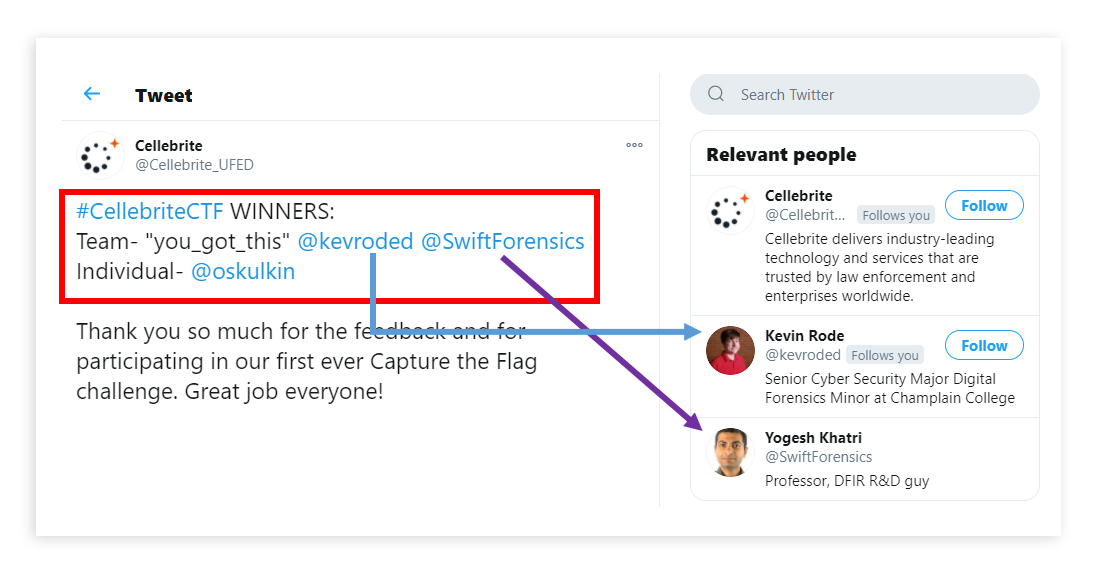Click the Relevant people heading

point(781,155)
